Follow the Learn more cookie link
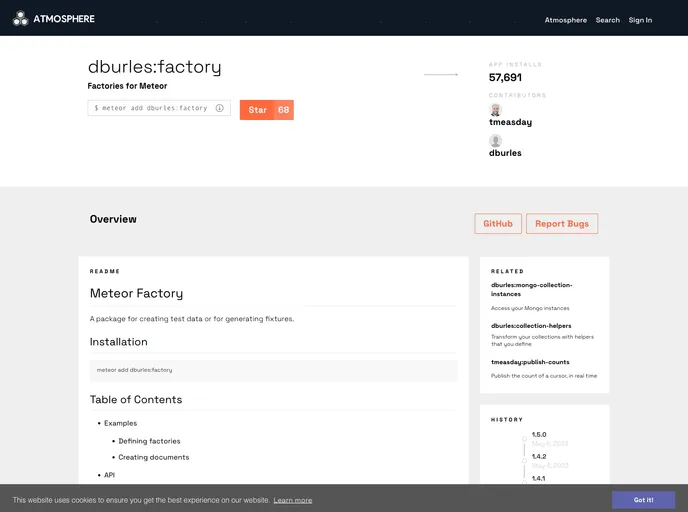This screenshot has width=688, height=512. 293,500
